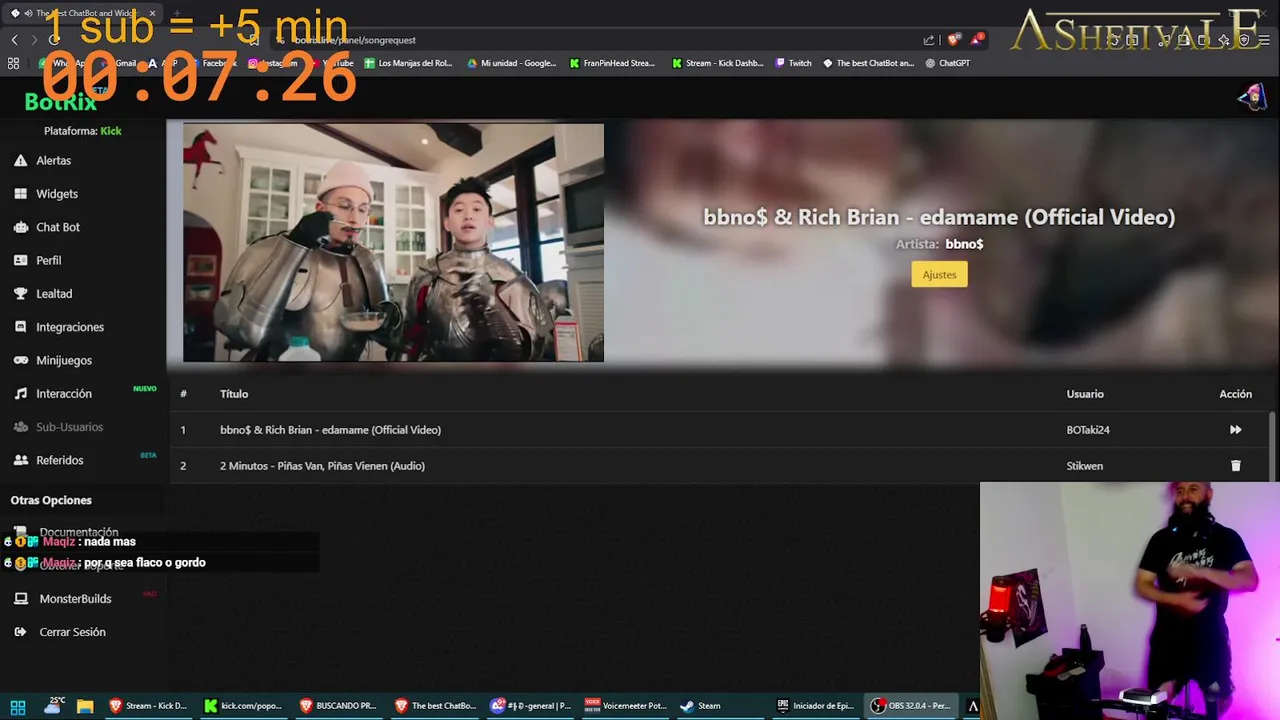Open Epic Games launcher from the taskbar

[815, 706]
